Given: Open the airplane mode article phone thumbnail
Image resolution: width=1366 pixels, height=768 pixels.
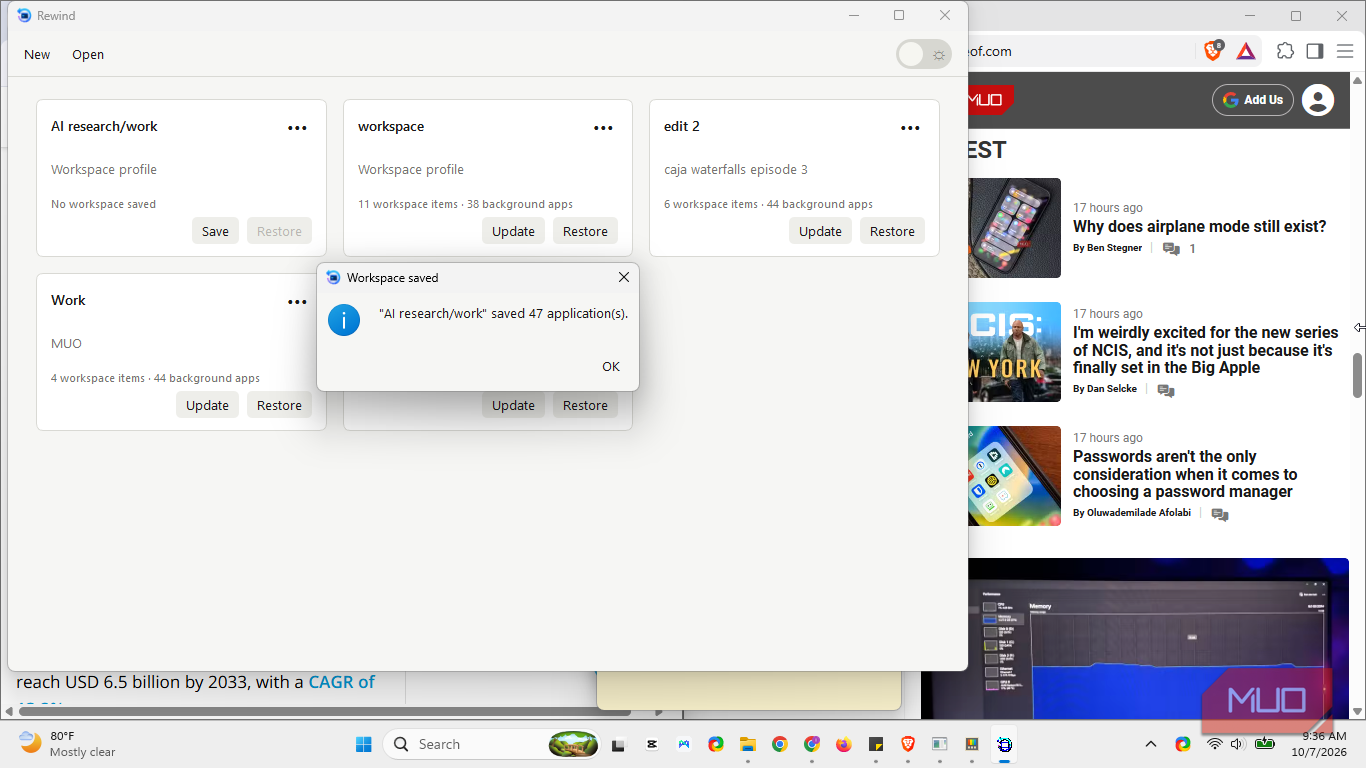Looking at the screenshot, I should click(x=1014, y=228).
